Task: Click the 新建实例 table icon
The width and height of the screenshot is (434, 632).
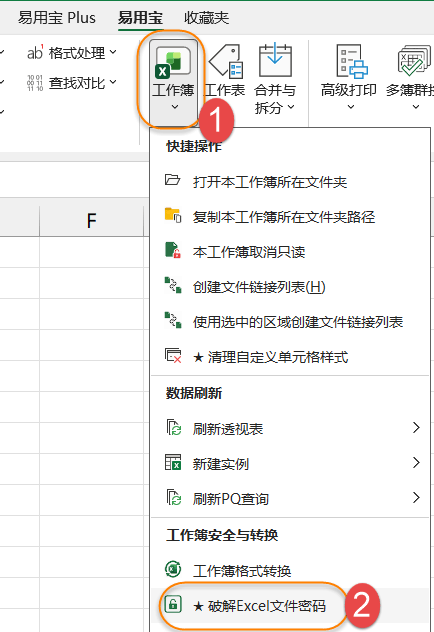Action: 173,462
